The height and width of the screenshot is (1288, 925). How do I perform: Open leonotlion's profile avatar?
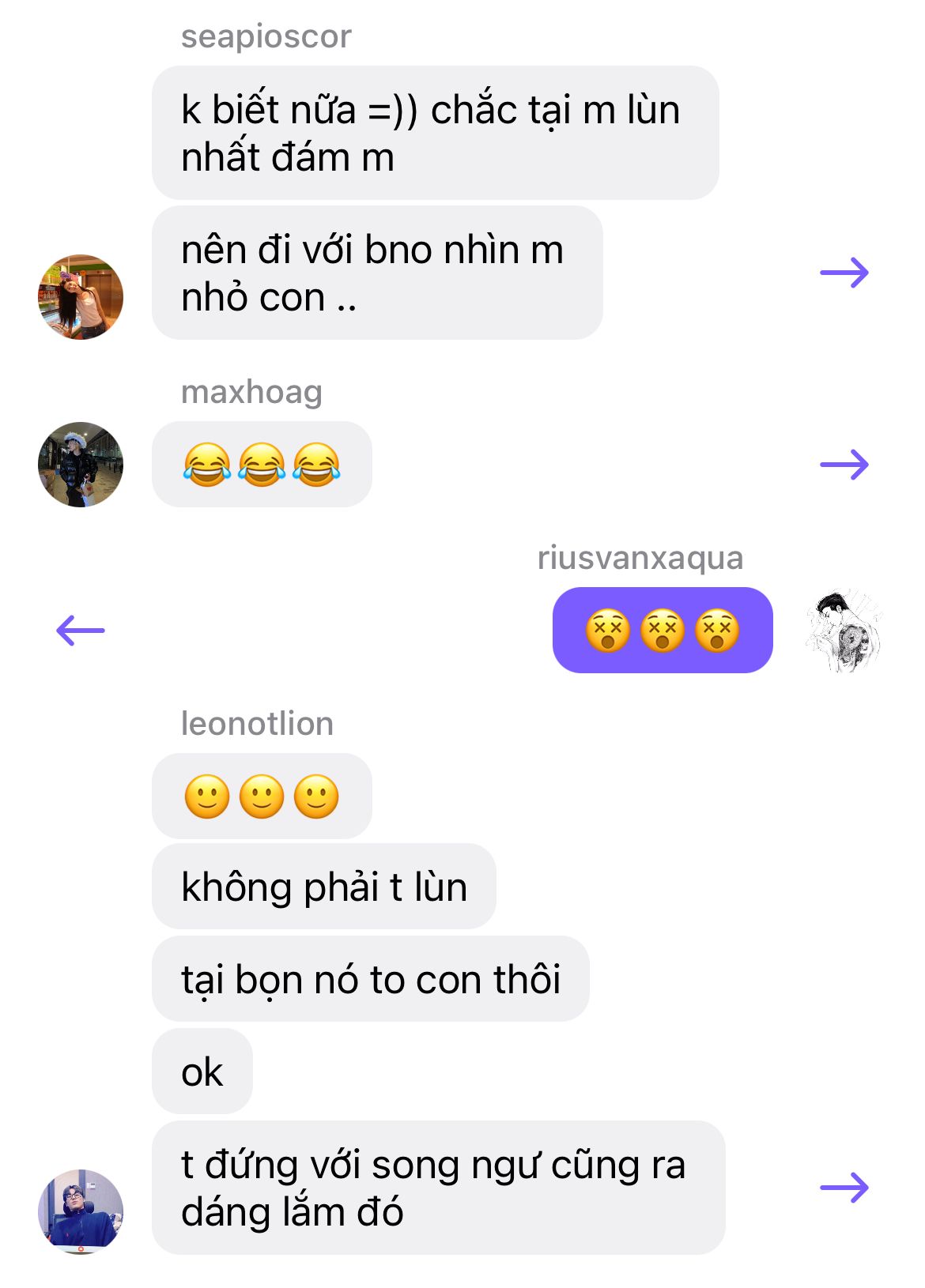click(x=81, y=1211)
